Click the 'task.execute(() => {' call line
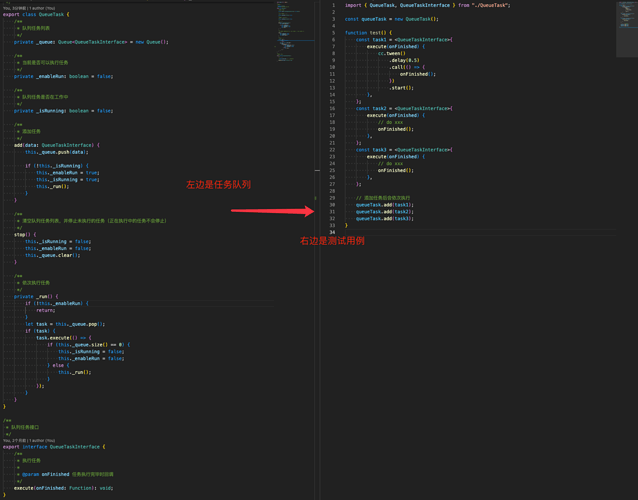Image resolution: width=638 pixels, height=500 pixels. point(63,338)
